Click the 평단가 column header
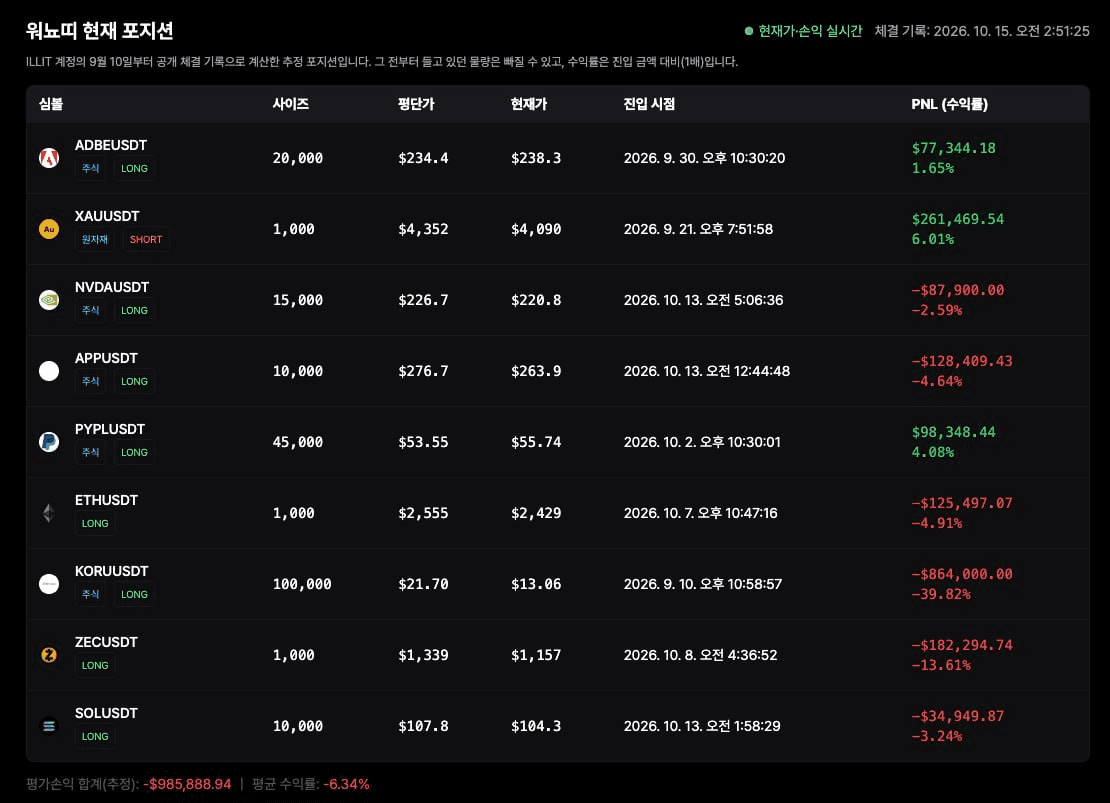 416,104
